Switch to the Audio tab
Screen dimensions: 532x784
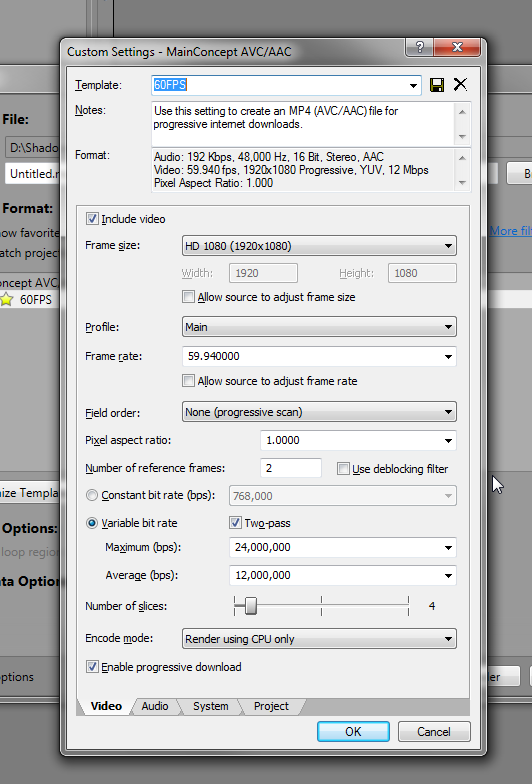pos(154,706)
